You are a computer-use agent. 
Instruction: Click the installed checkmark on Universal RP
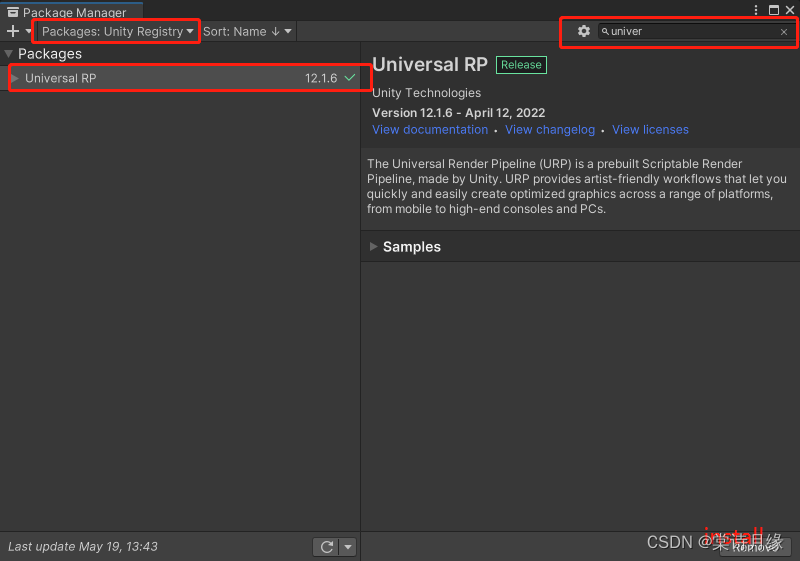pos(349,78)
